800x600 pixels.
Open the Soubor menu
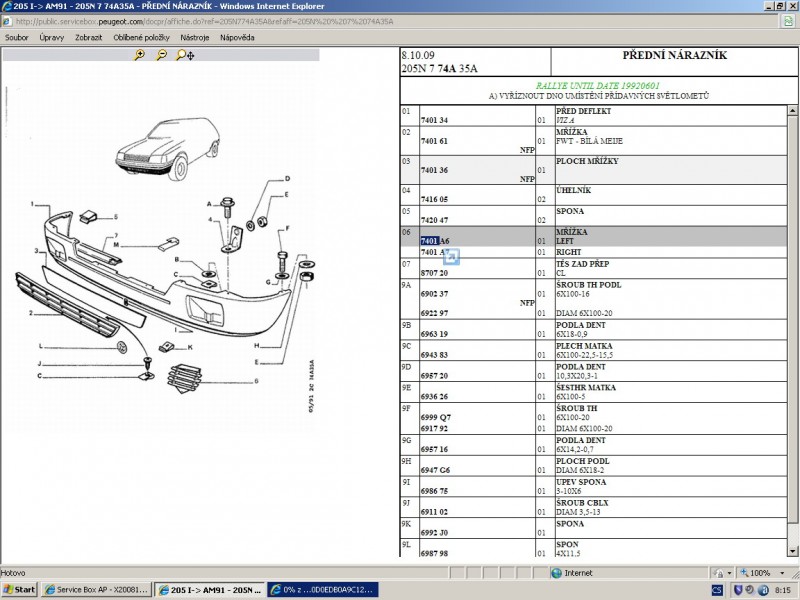click(17, 37)
